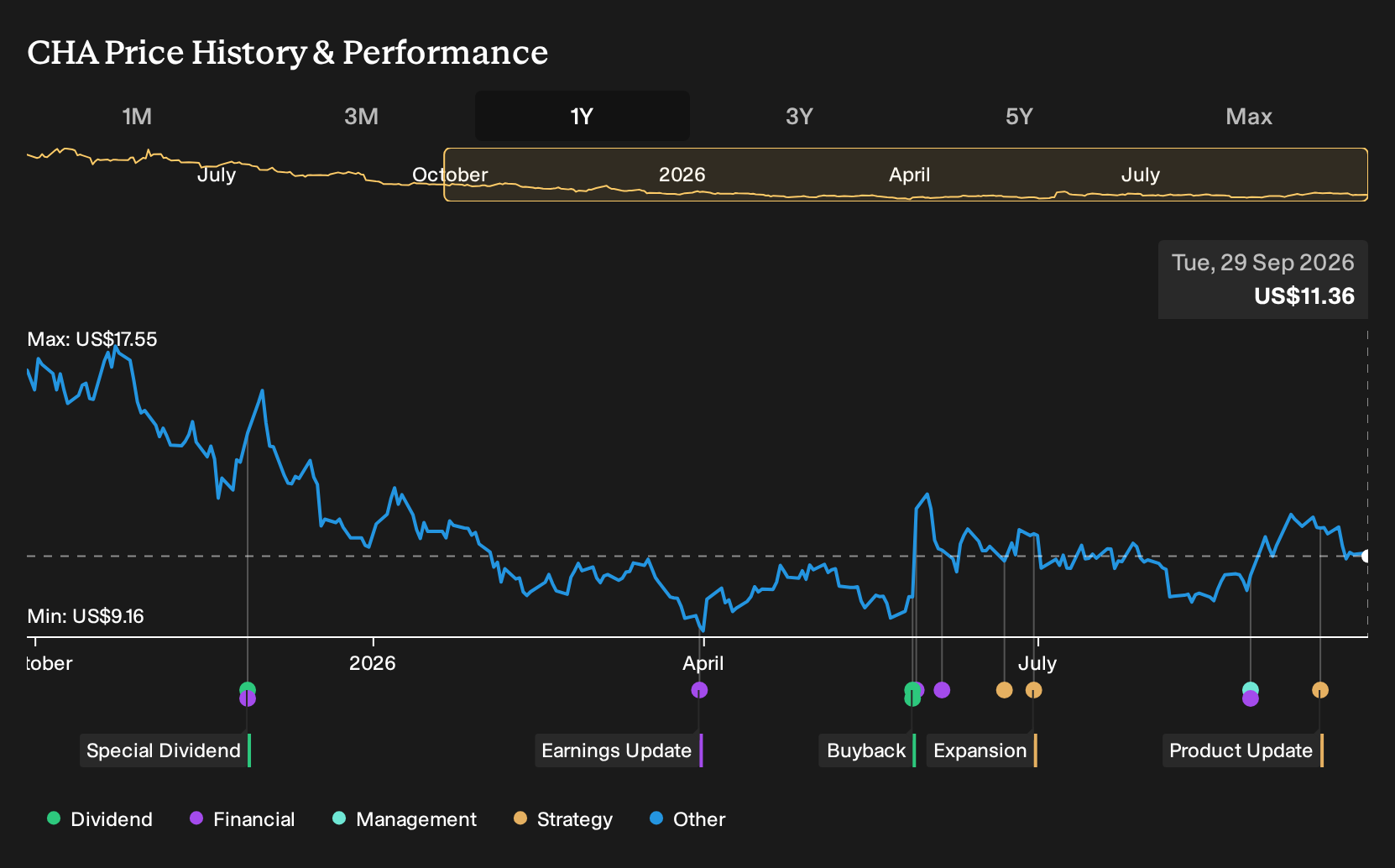Toggle the Financial legend filter
1395x868 pixels.
pos(242,819)
